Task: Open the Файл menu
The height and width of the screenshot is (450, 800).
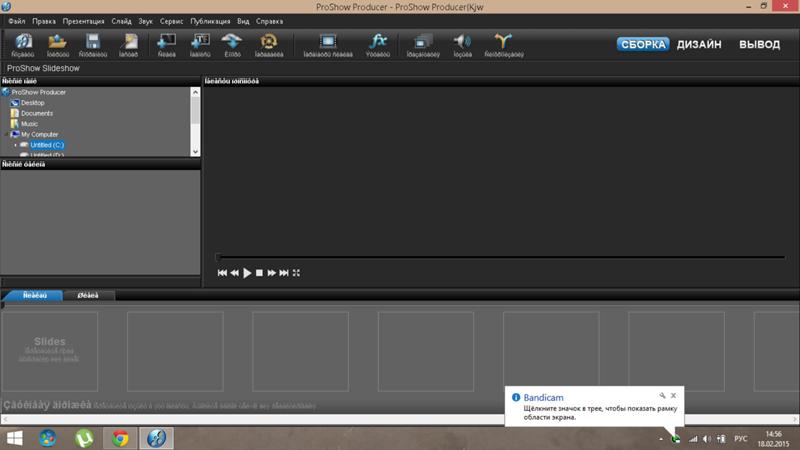Action: click(17, 21)
